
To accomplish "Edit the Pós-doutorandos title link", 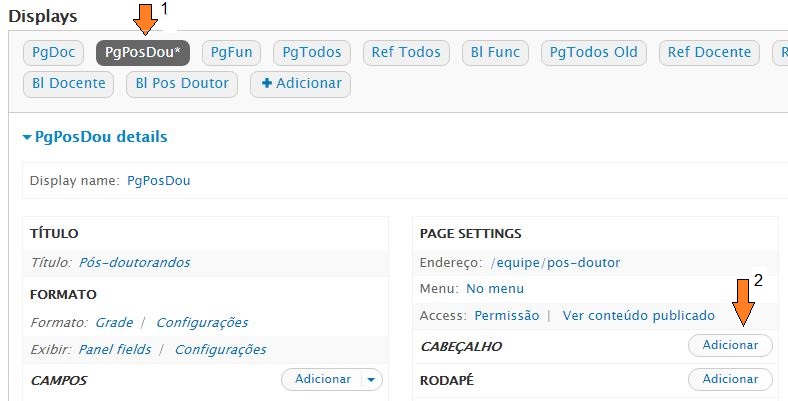I will coord(135,263).
